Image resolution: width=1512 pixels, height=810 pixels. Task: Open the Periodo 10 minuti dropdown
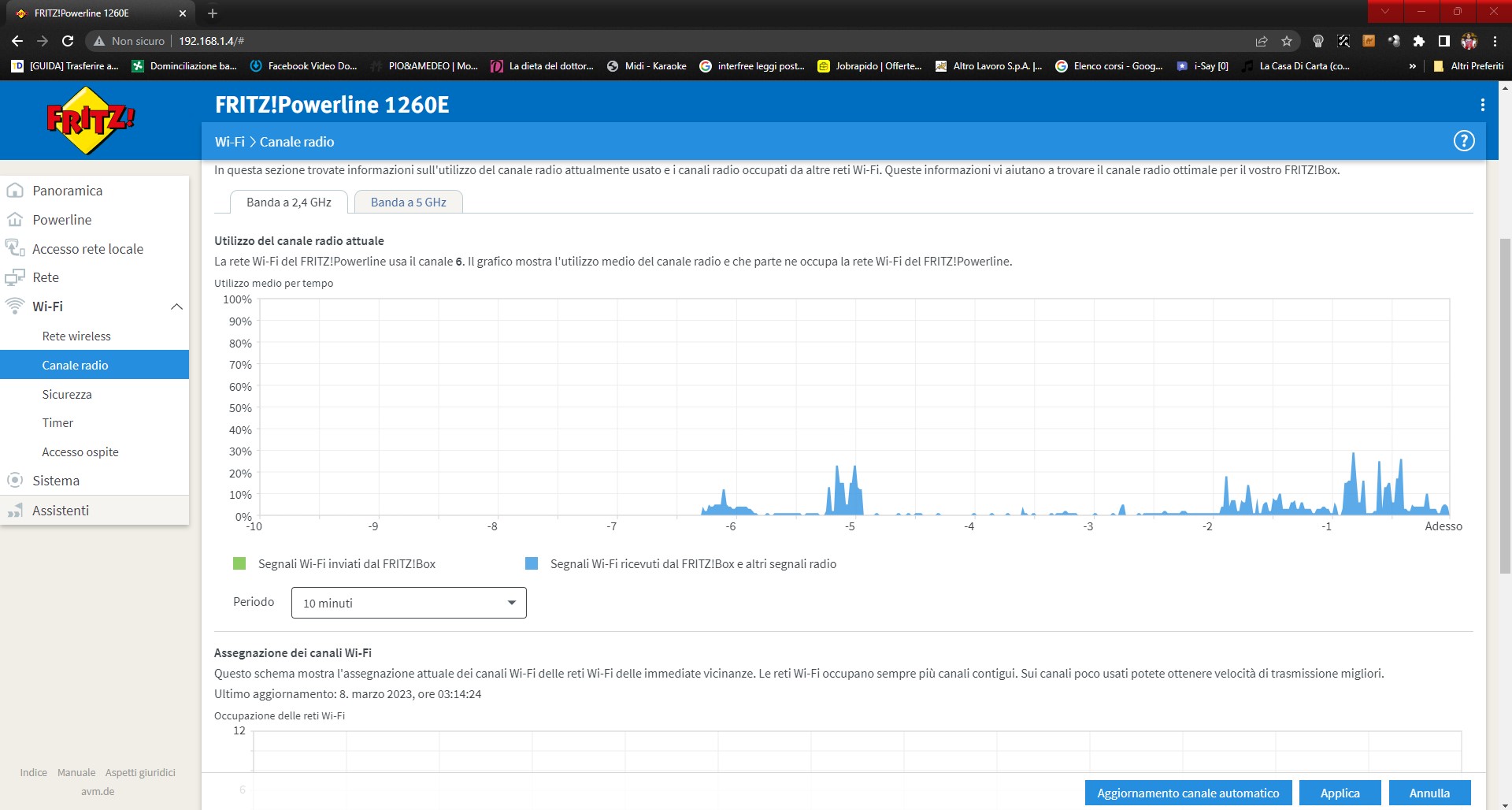[x=409, y=603]
